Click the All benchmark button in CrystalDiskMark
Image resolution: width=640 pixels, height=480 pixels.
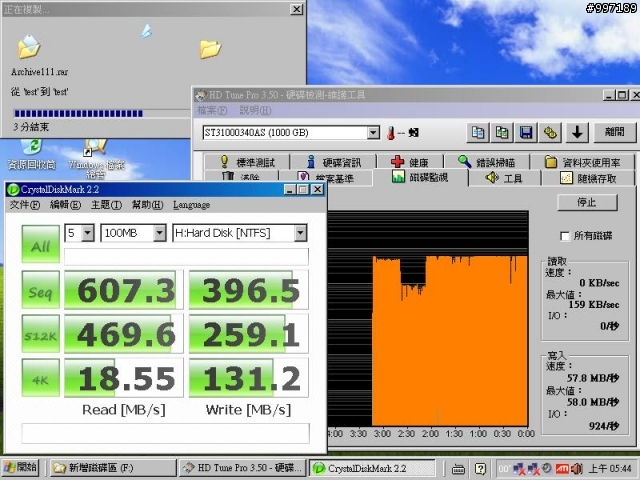tap(40, 244)
